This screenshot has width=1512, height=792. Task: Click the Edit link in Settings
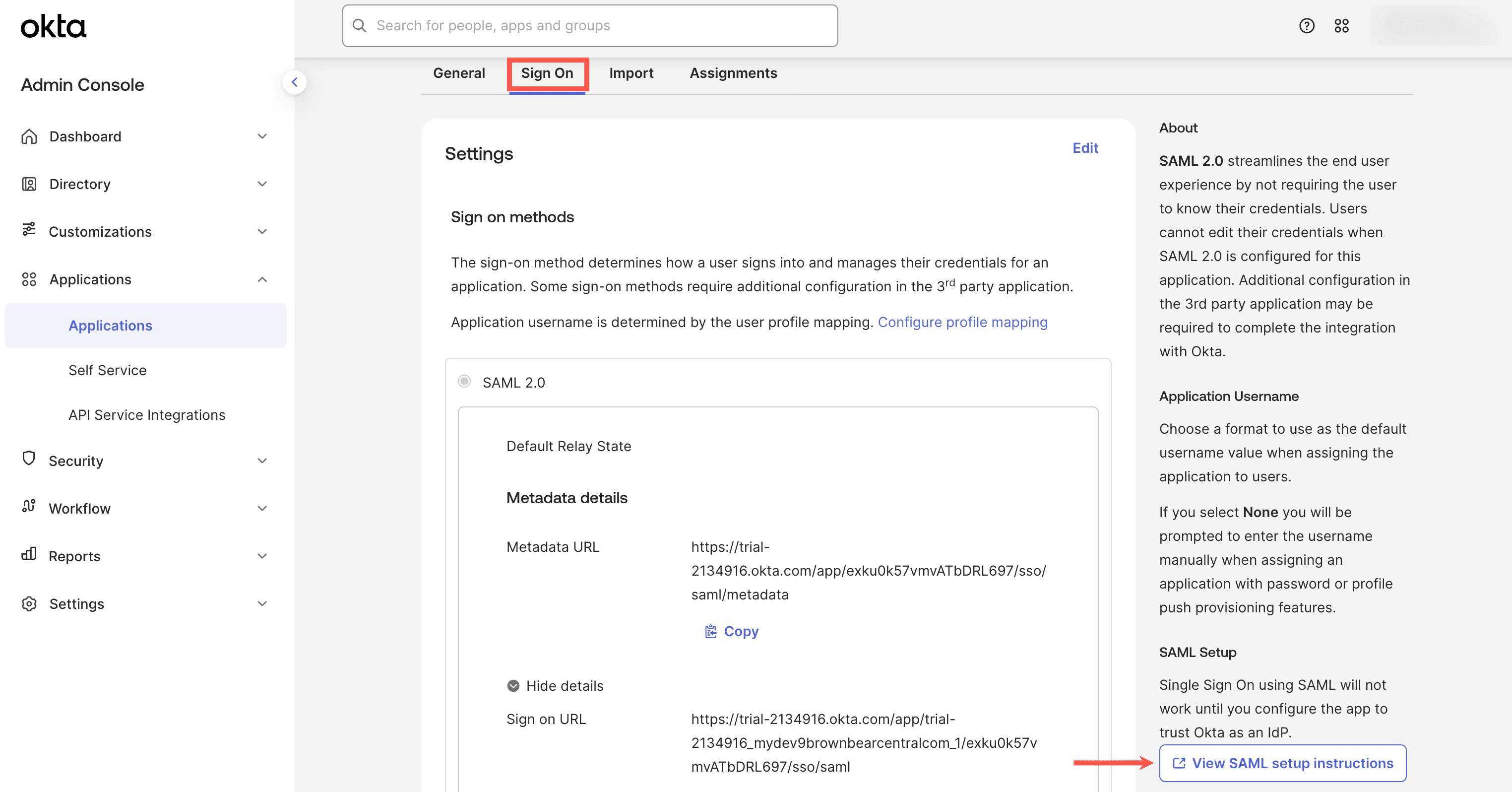tap(1085, 148)
